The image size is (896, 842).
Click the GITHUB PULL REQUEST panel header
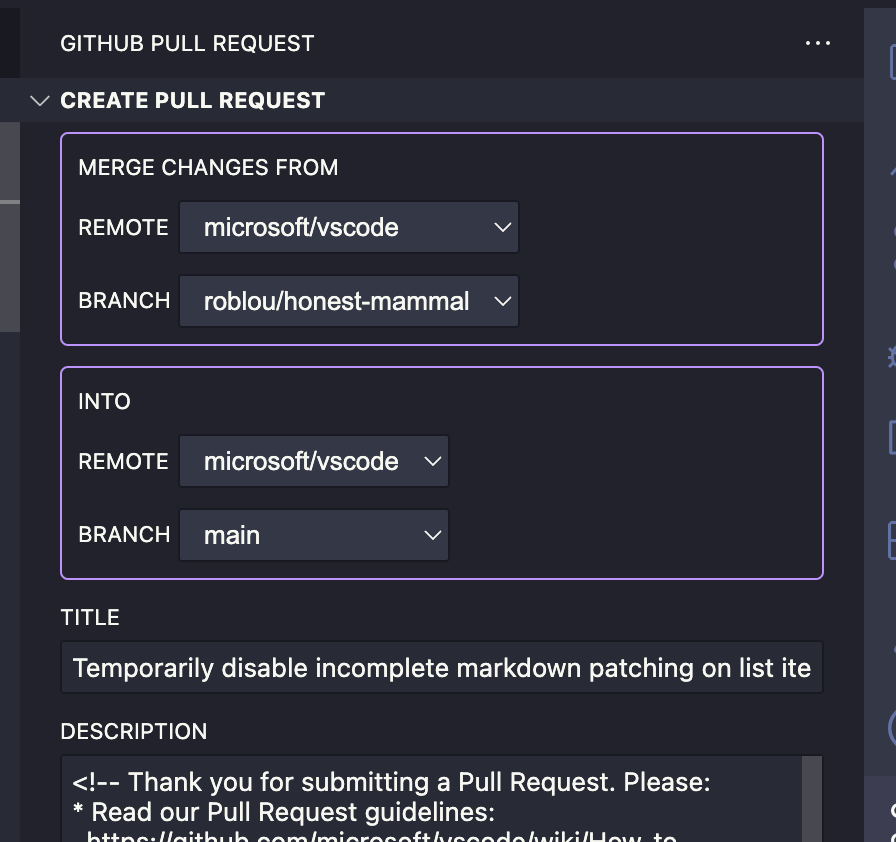pyautogui.click(x=187, y=43)
